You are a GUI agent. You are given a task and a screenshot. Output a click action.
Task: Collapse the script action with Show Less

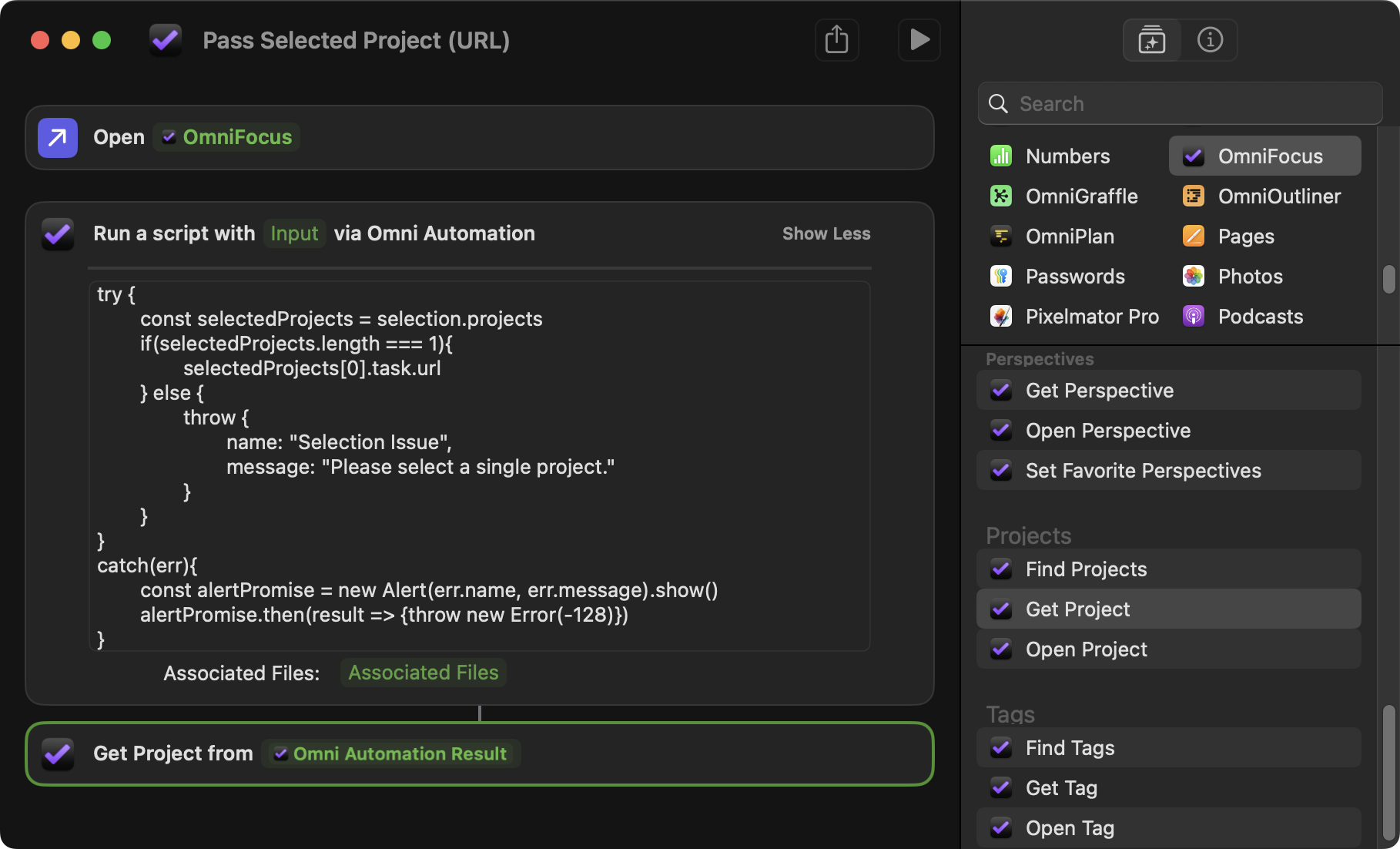826,233
